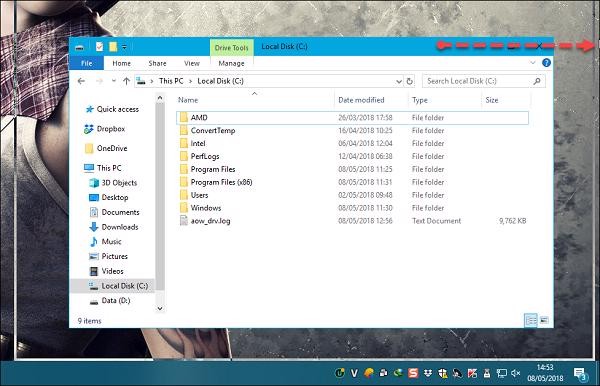Open the drive system menu icon in title bar
This screenshot has height=386, width=600.
click(79, 47)
